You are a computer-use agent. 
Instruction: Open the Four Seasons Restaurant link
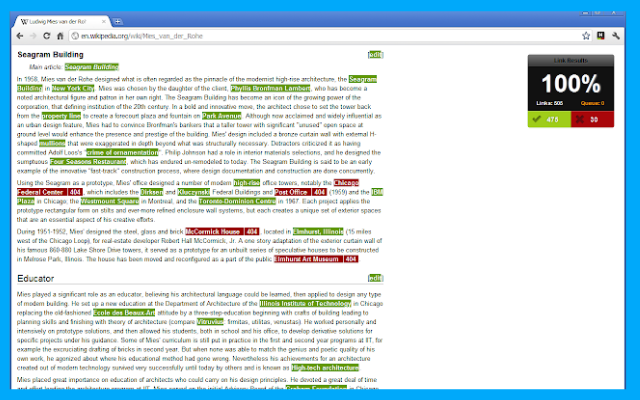click(88, 162)
